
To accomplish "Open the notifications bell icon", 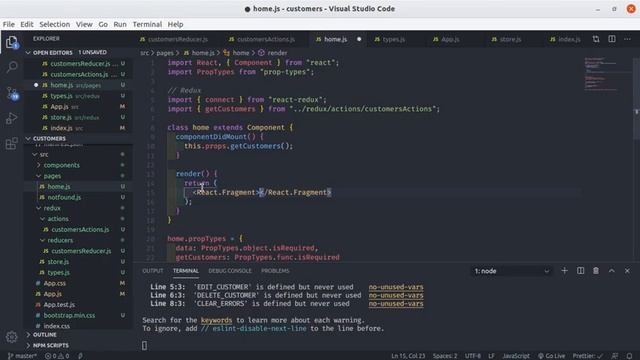I will coord(629,356).
